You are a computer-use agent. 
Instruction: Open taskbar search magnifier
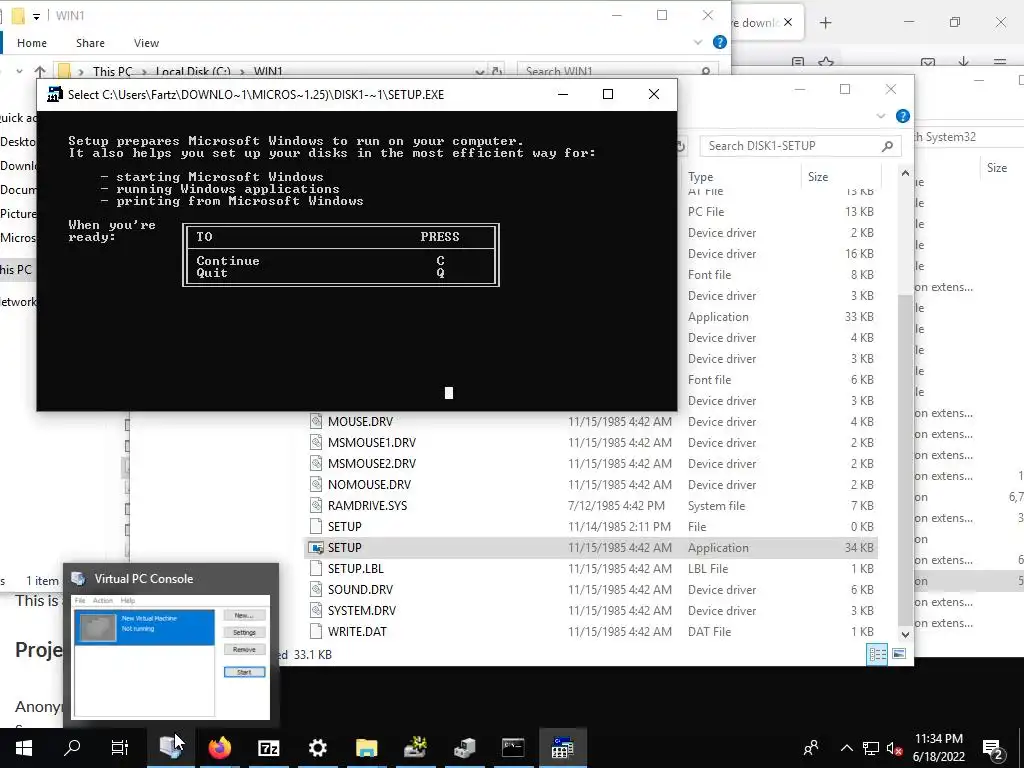pyautogui.click(x=72, y=748)
